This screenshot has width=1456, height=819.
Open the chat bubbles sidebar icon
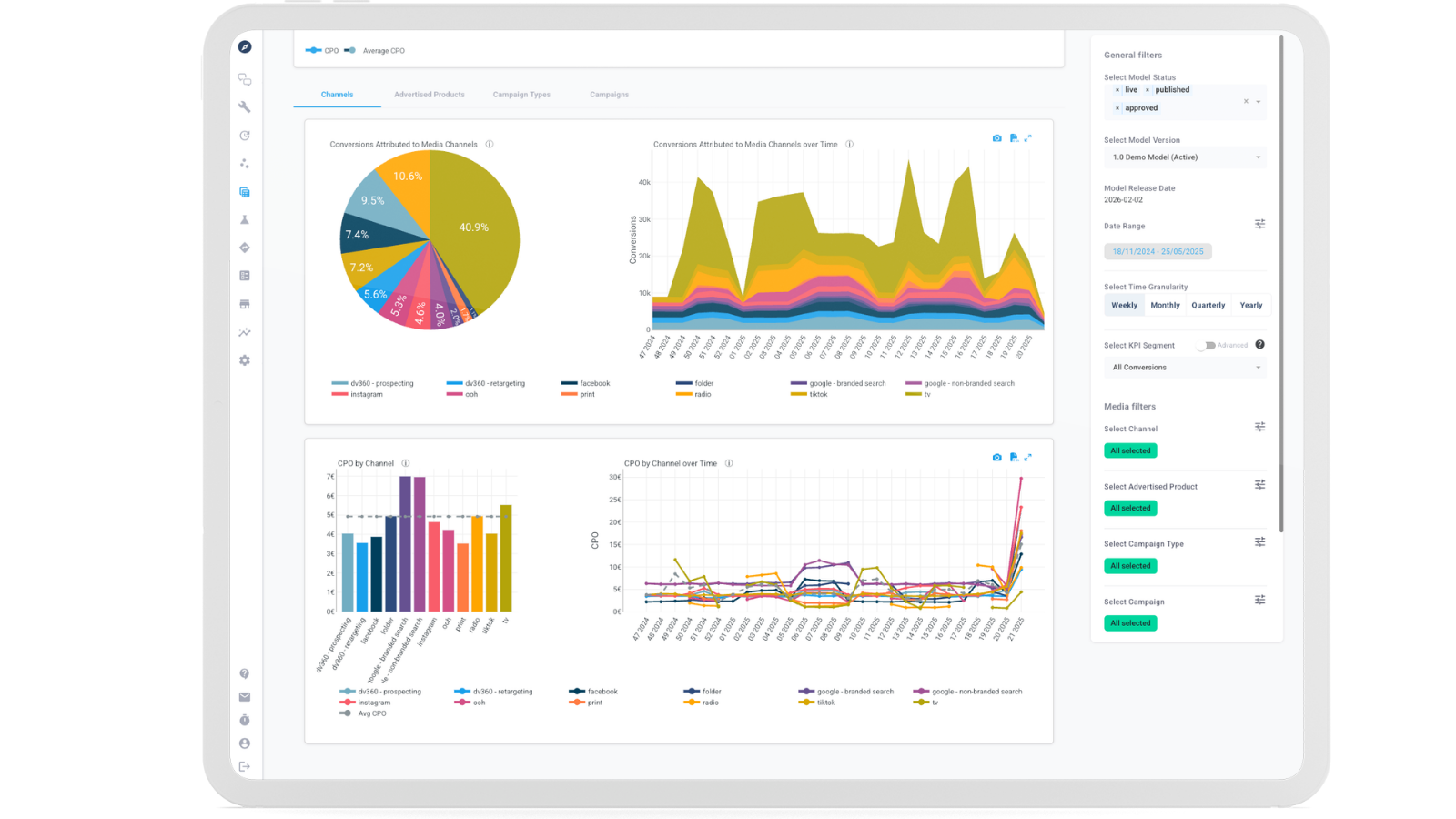click(245, 79)
